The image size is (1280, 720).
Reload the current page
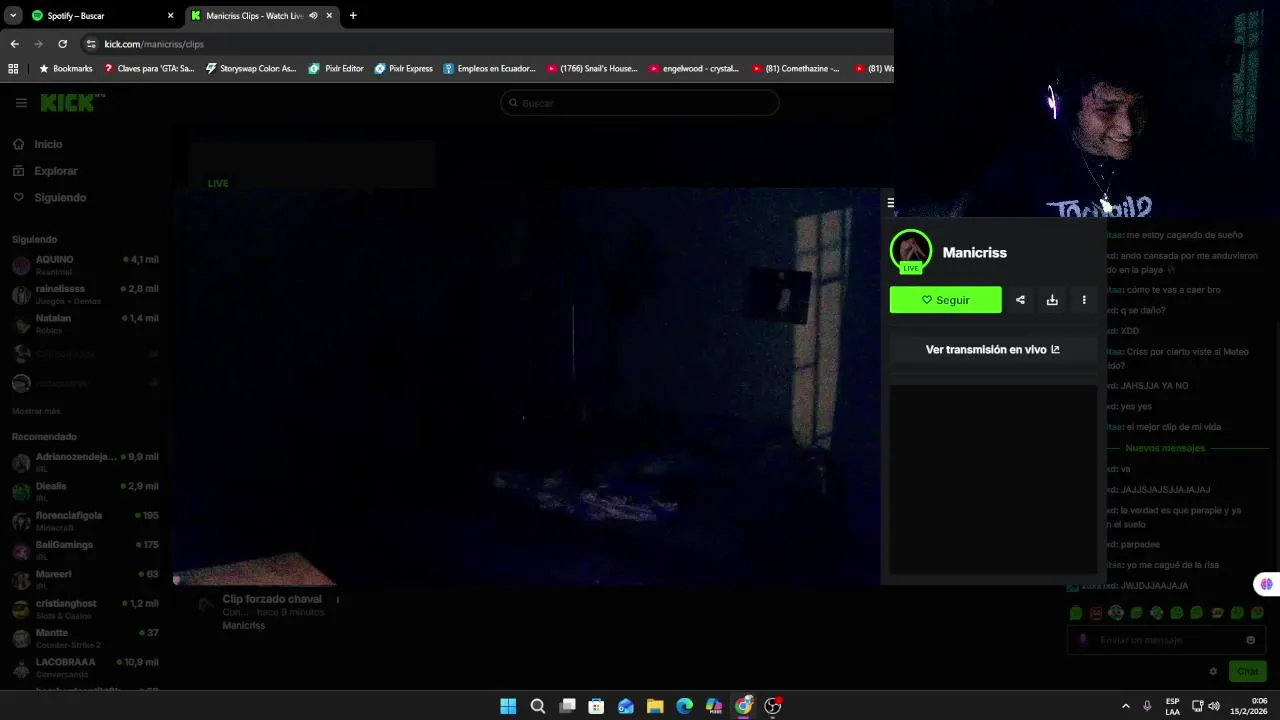(x=62, y=44)
